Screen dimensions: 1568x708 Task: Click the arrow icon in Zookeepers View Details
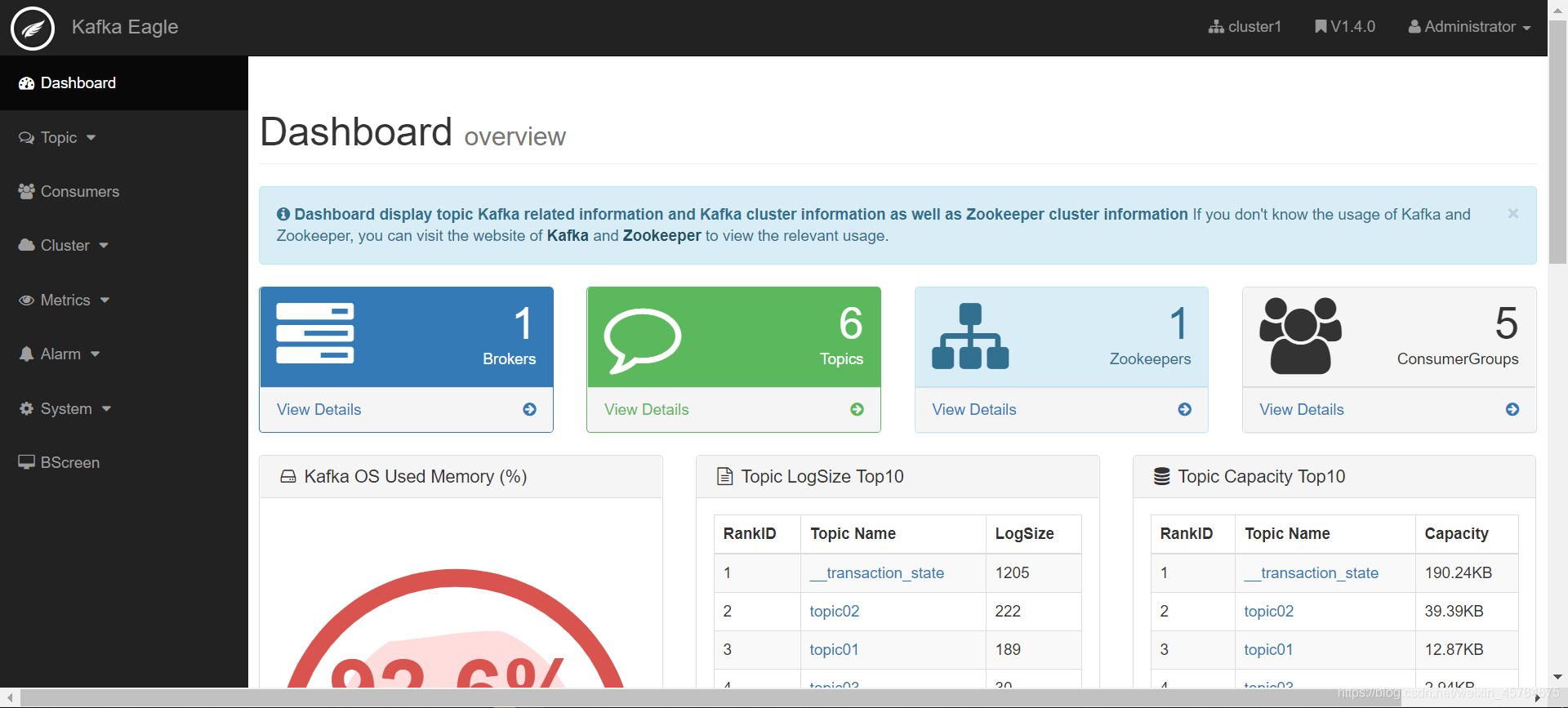pyautogui.click(x=1185, y=410)
